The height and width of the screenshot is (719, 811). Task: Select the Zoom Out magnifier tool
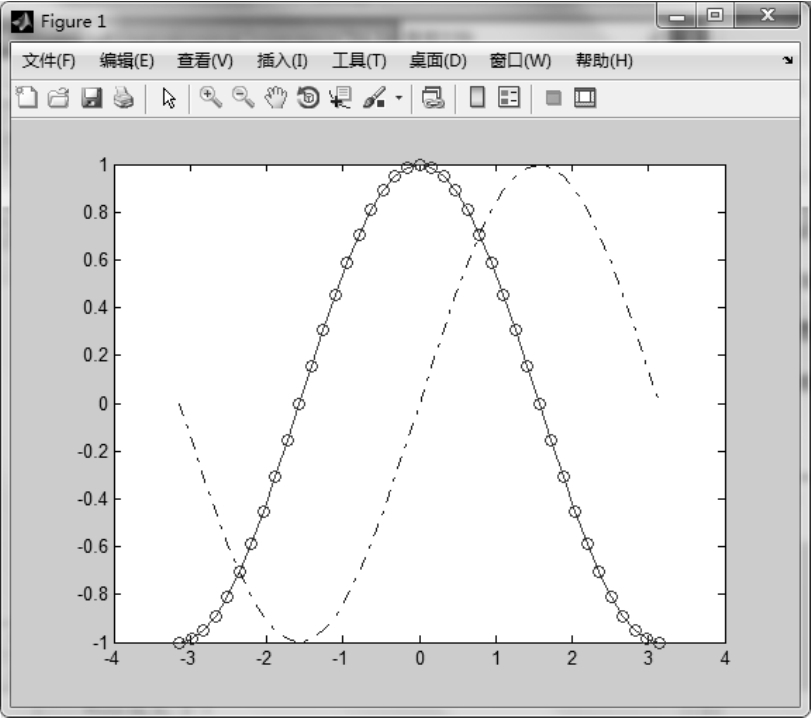pos(243,97)
